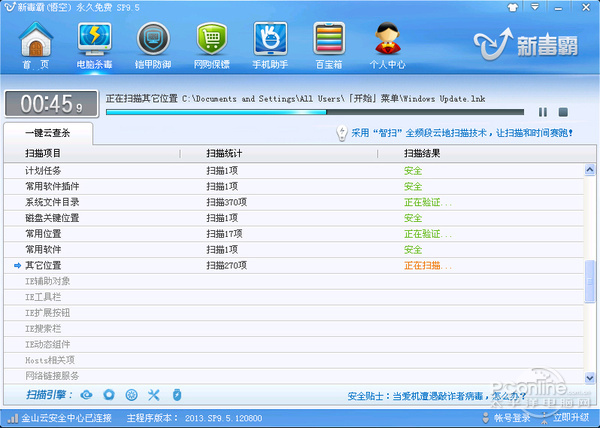Select the IE动态组件 row
This screenshot has height=428, width=600.
pyautogui.click(x=293, y=344)
